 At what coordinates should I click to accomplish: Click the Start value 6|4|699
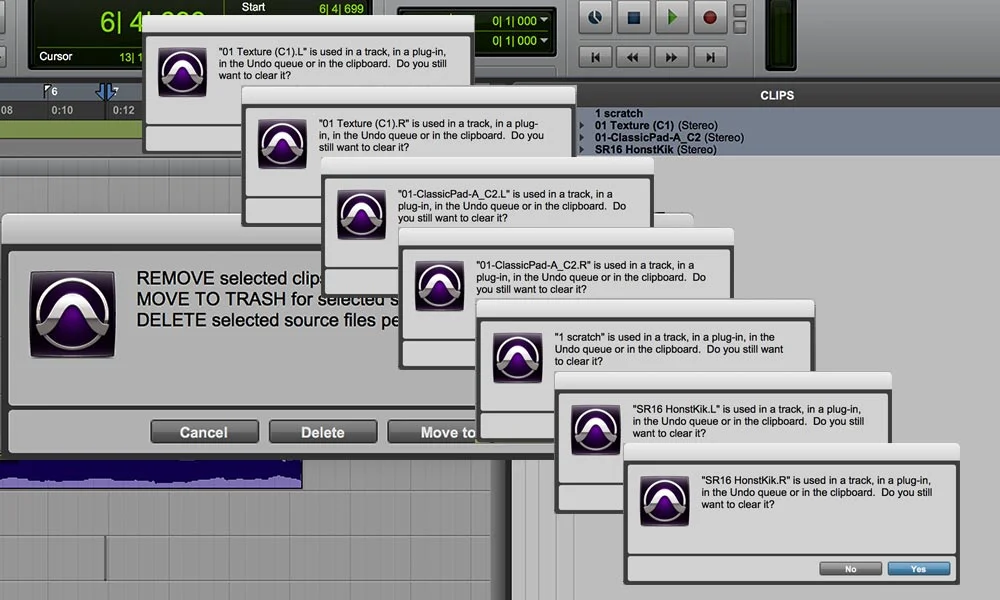pyautogui.click(x=341, y=8)
